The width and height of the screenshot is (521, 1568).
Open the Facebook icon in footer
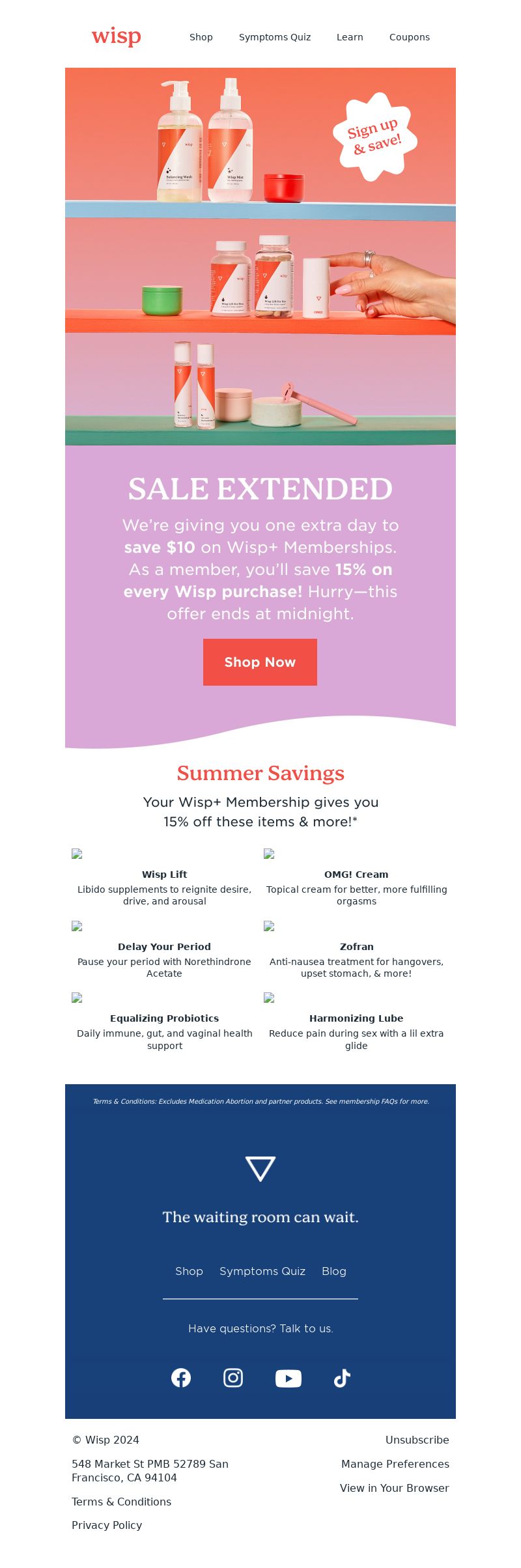point(181,1378)
